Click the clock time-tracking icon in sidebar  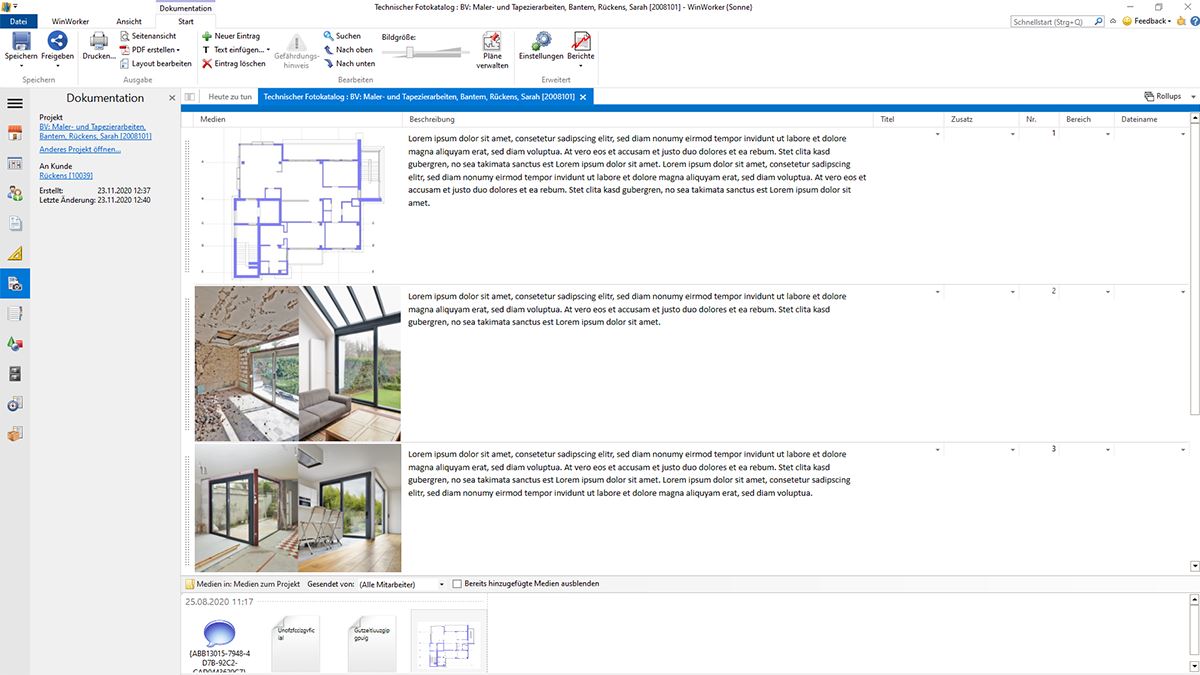pyautogui.click(x=15, y=404)
